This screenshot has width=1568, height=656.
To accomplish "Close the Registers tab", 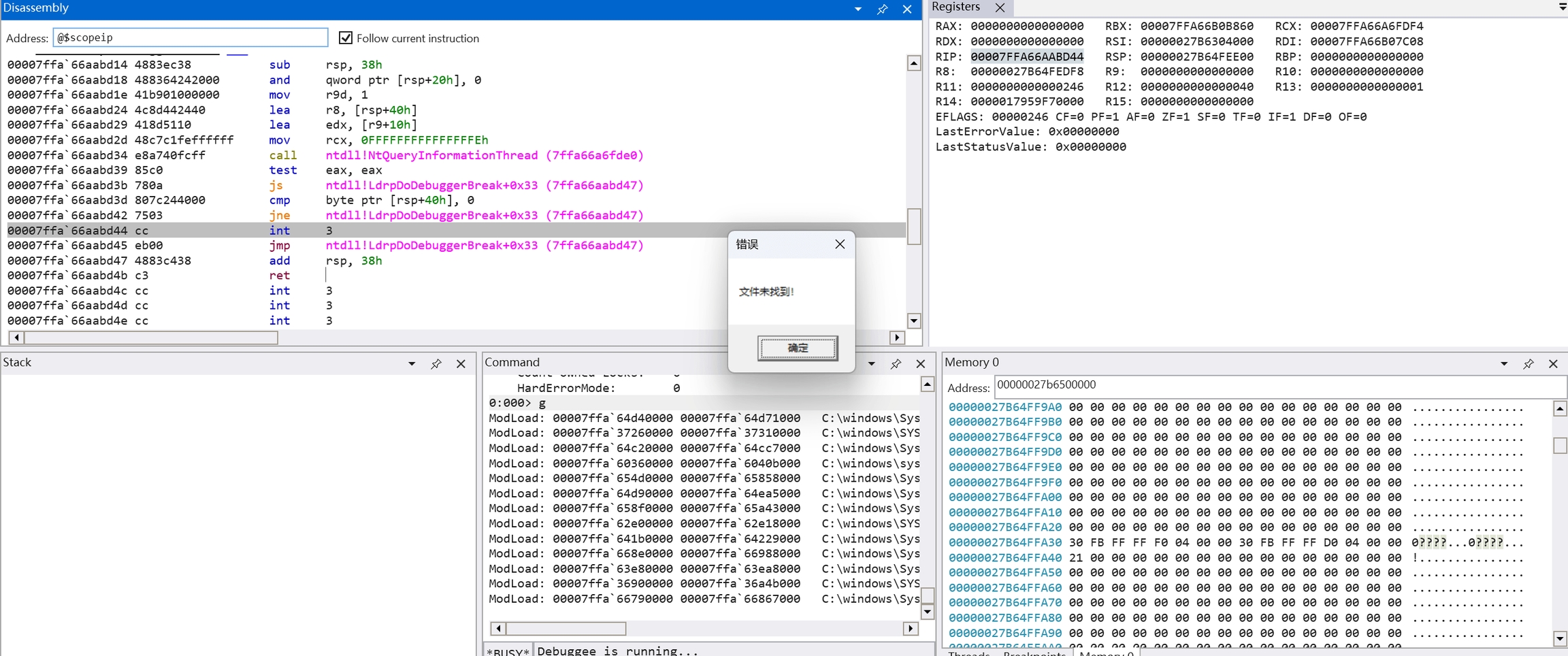I will 1000,7.
